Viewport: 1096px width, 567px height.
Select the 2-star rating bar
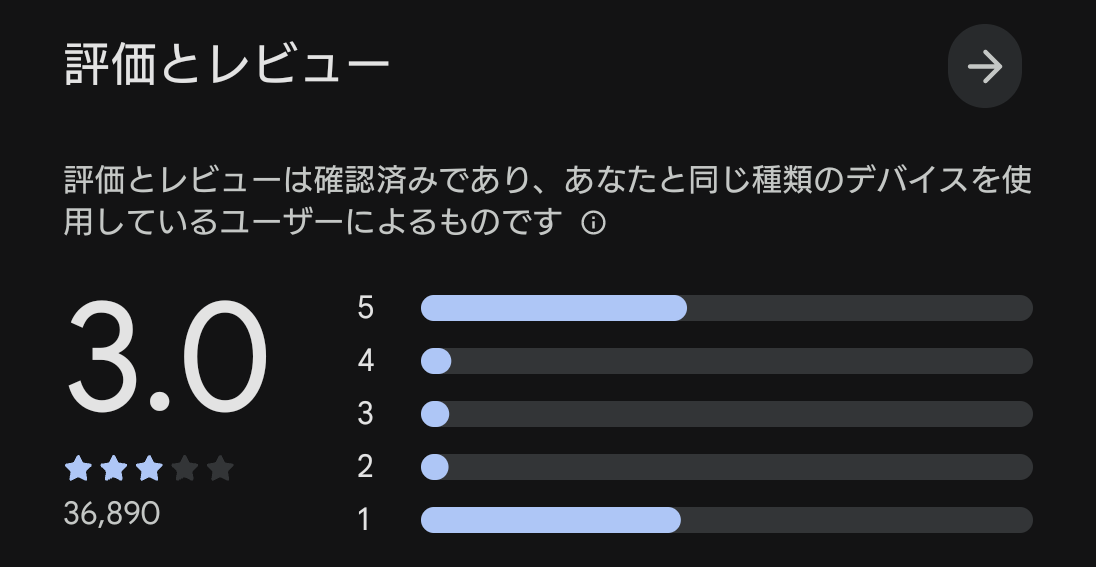(726, 467)
